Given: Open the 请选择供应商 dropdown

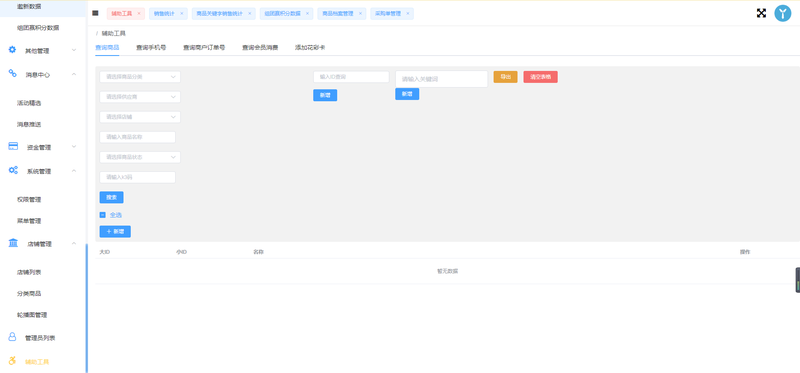Looking at the screenshot, I should point(140,96).
